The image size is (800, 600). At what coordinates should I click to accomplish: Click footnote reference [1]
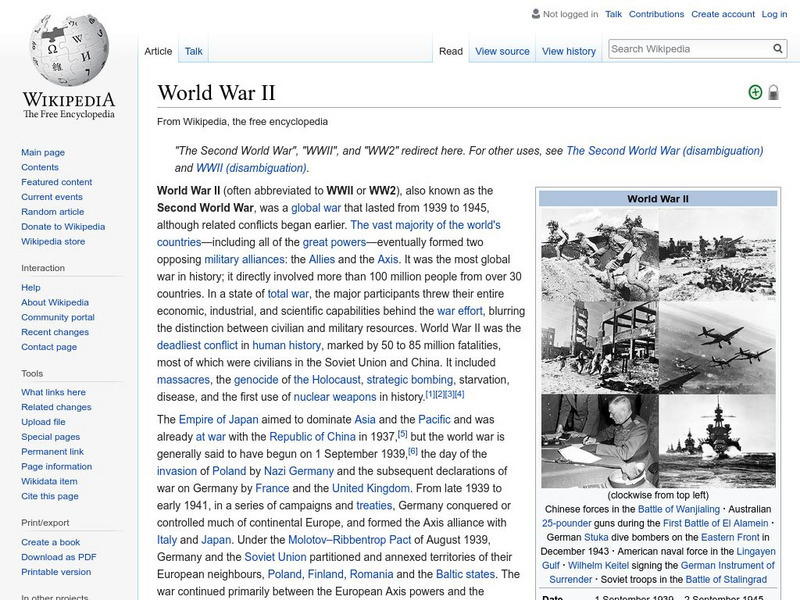(x=430, y=394)
